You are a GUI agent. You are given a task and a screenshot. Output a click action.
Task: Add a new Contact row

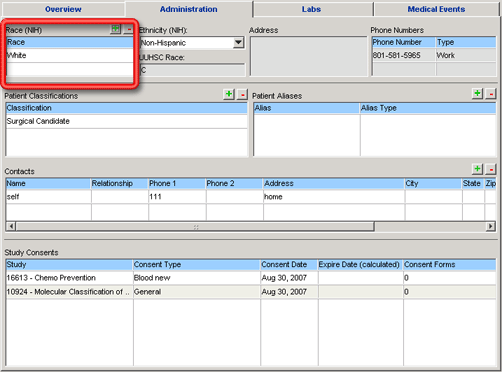pos(477,169)
